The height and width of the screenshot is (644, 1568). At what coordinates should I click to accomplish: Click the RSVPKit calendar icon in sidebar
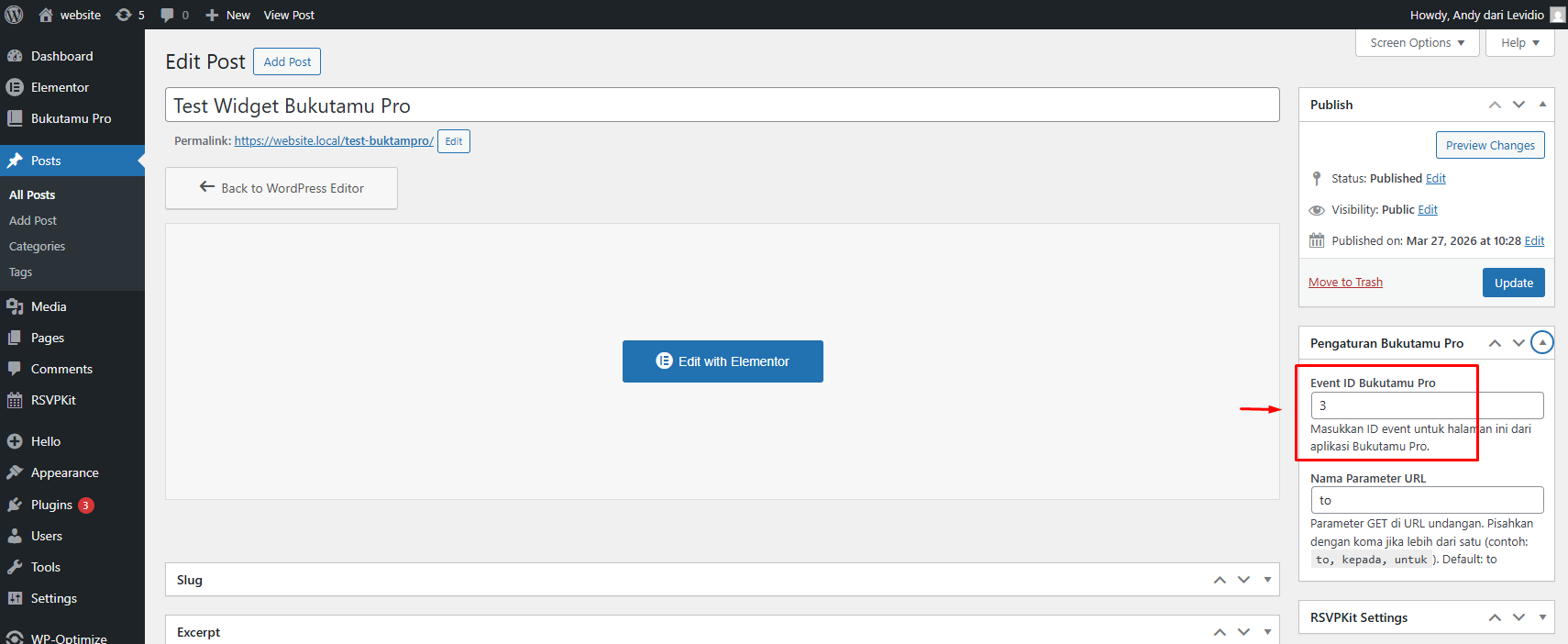(15, 400)
